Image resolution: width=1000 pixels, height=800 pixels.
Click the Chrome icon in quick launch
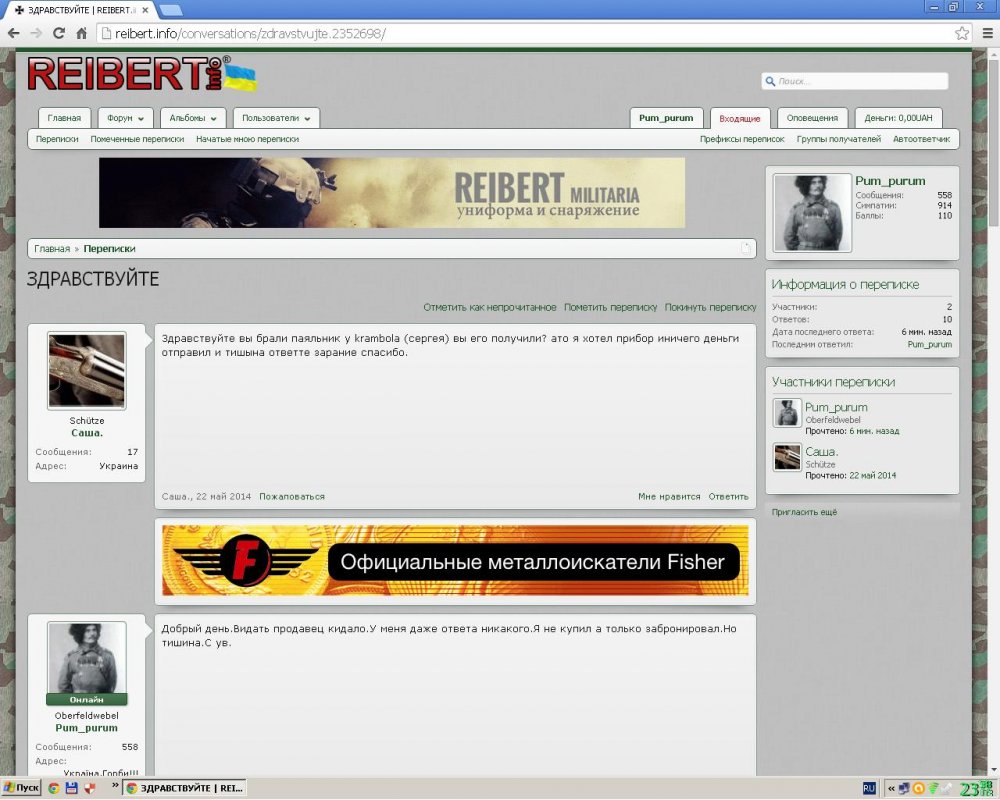coord(54,788)
